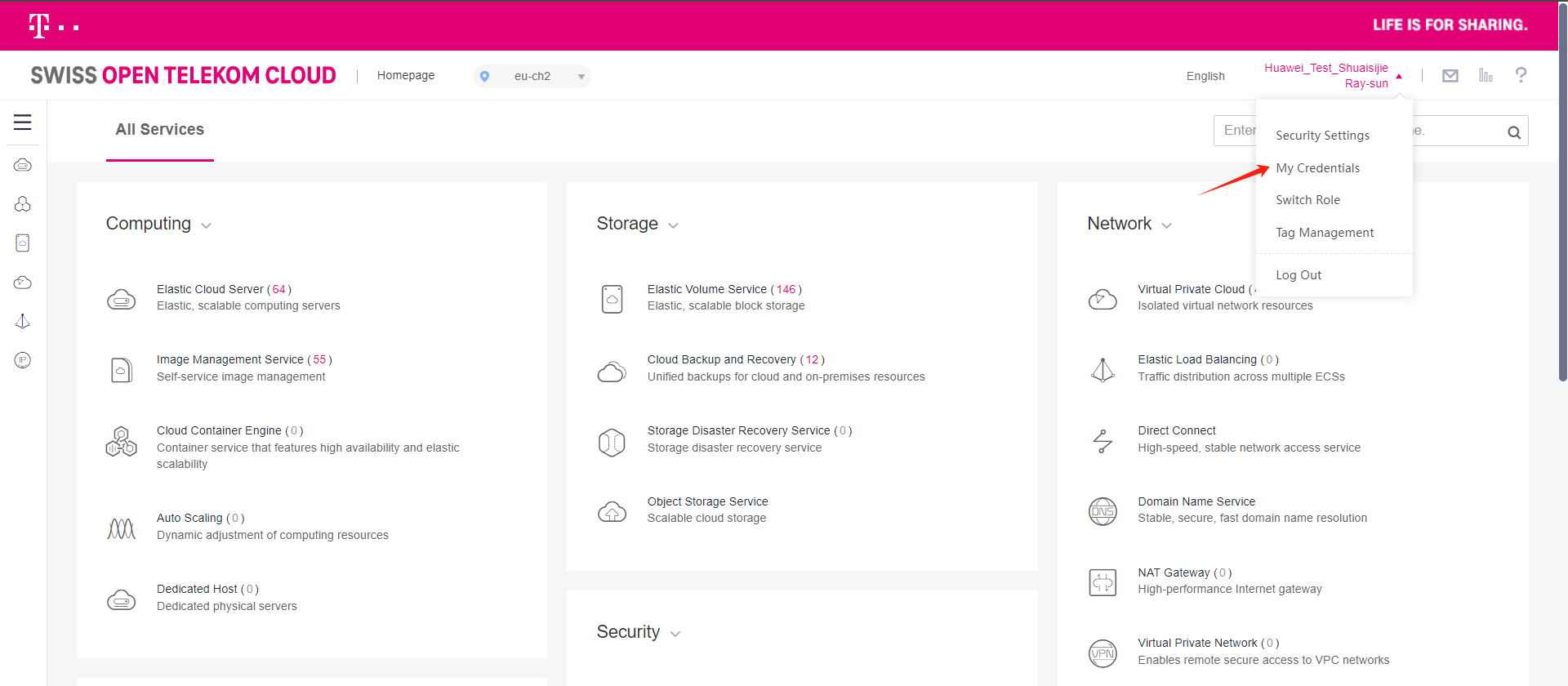The image size is (1568, 686).
Task: Select Tag Management from account menu
Action: coord(1325,233)
